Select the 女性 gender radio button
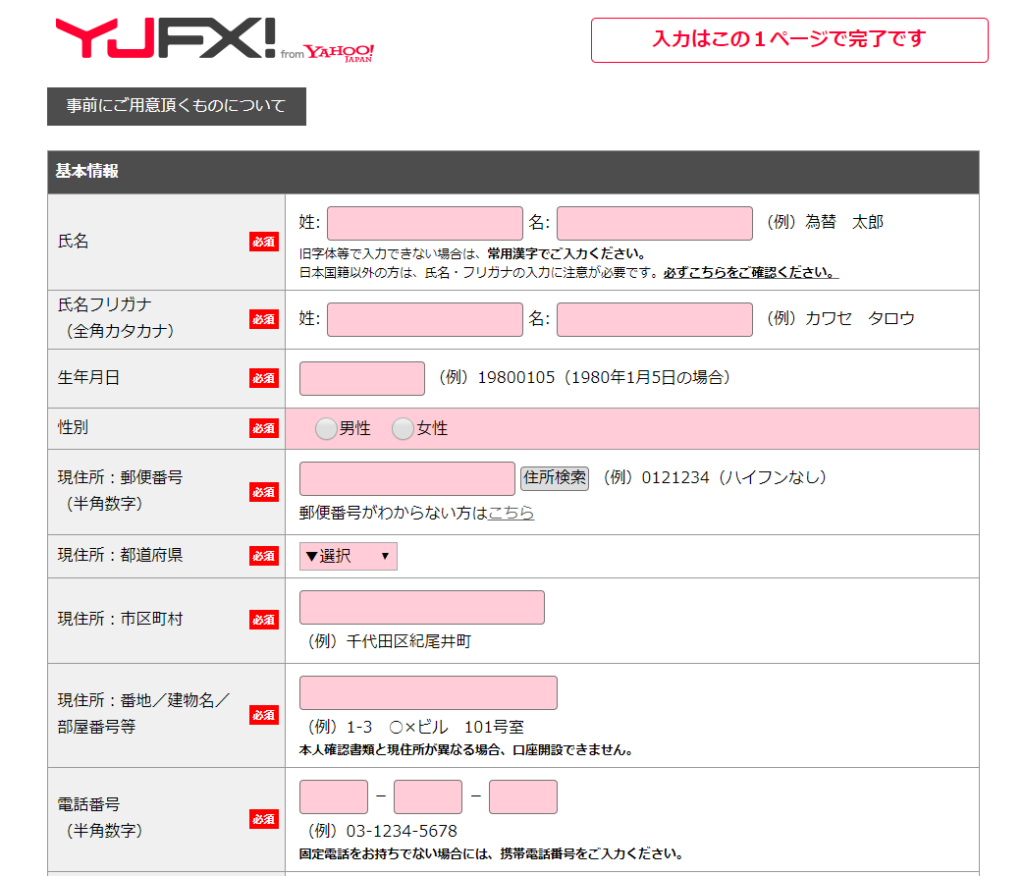Screen dimensions: 1024x876 click(x=403, y=428)
